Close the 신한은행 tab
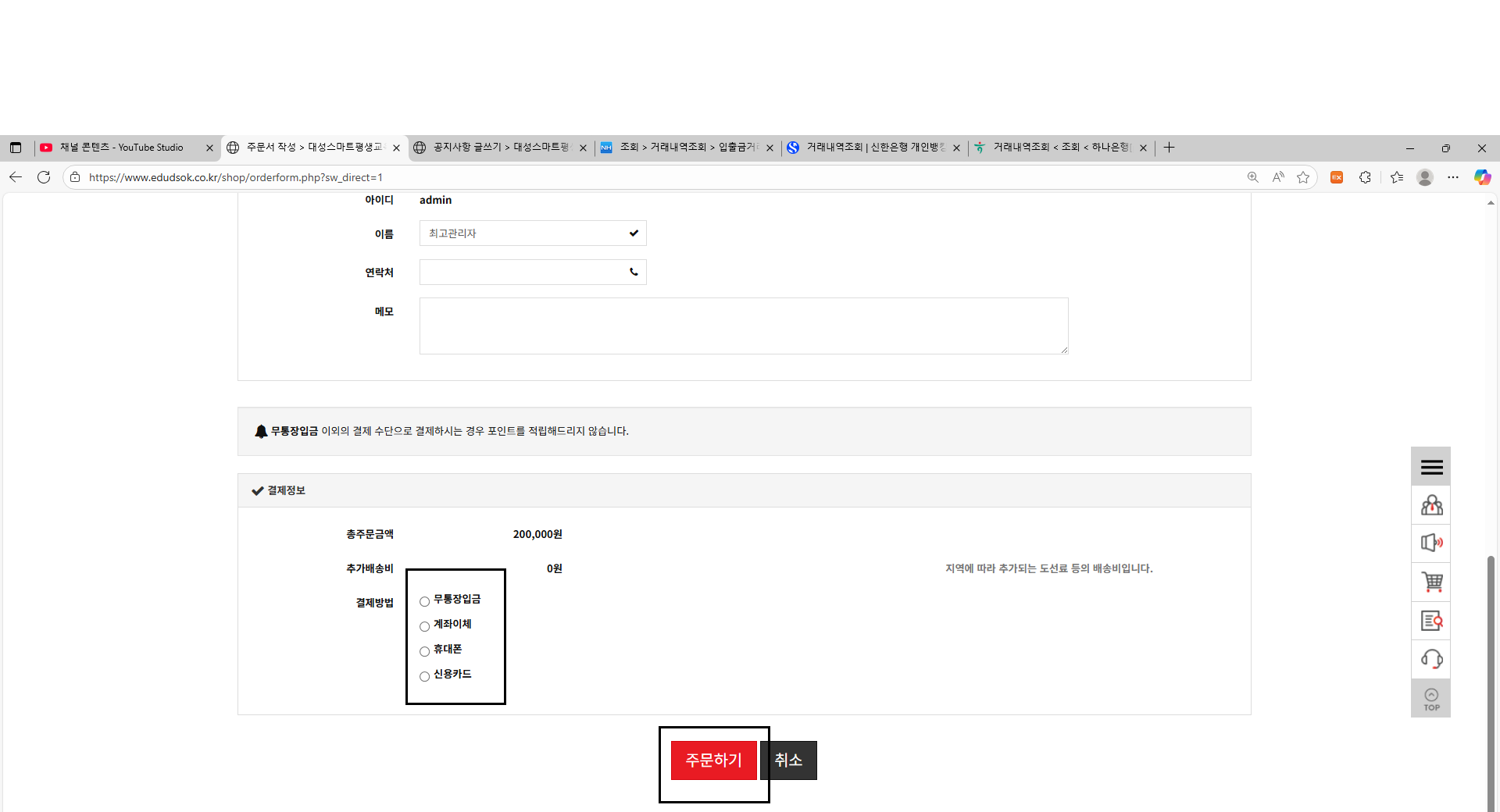The height and width of the screenshot is (812, 1500). [x=956, y=148]
